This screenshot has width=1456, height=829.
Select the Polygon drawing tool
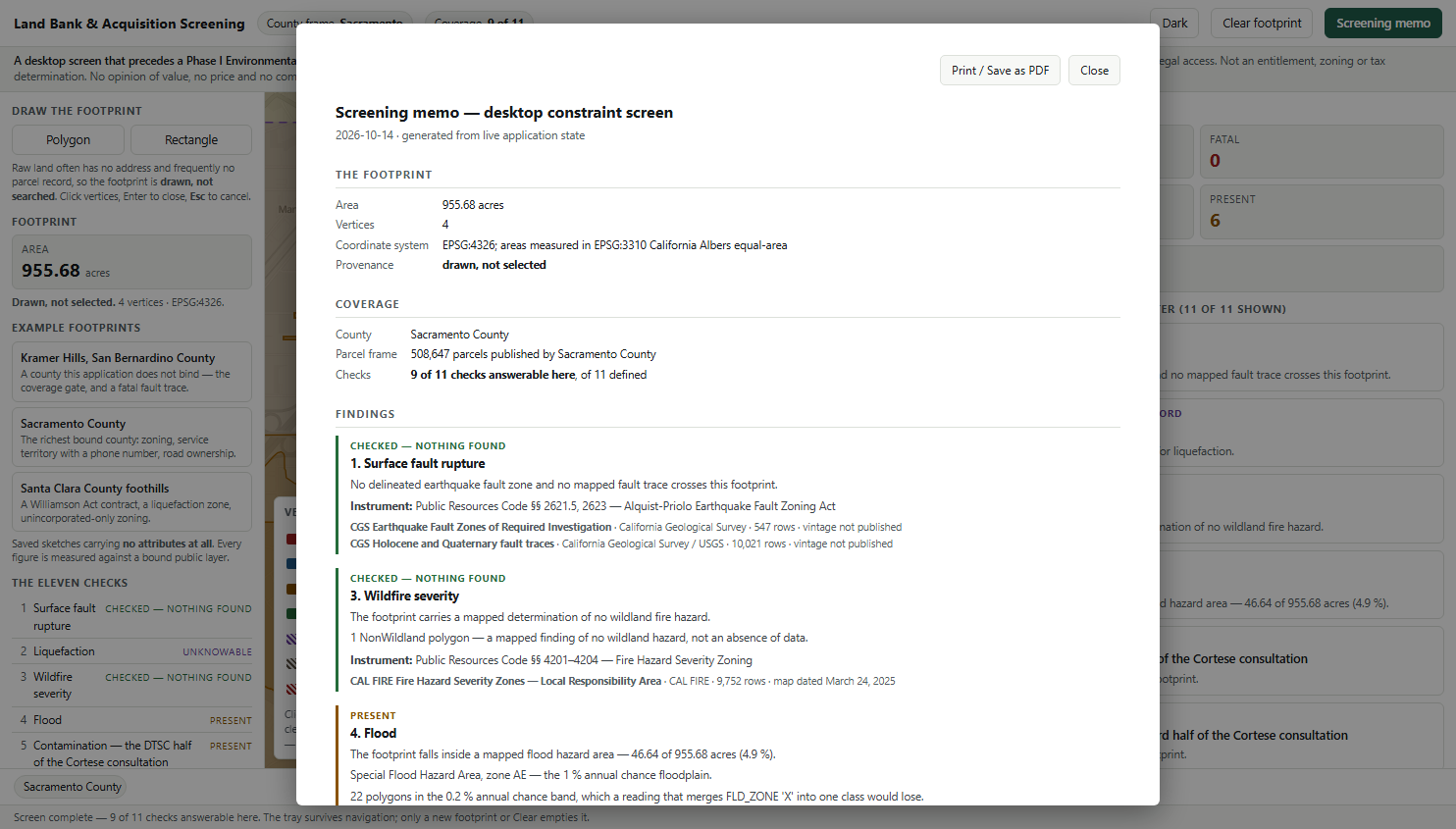point(68,140)
